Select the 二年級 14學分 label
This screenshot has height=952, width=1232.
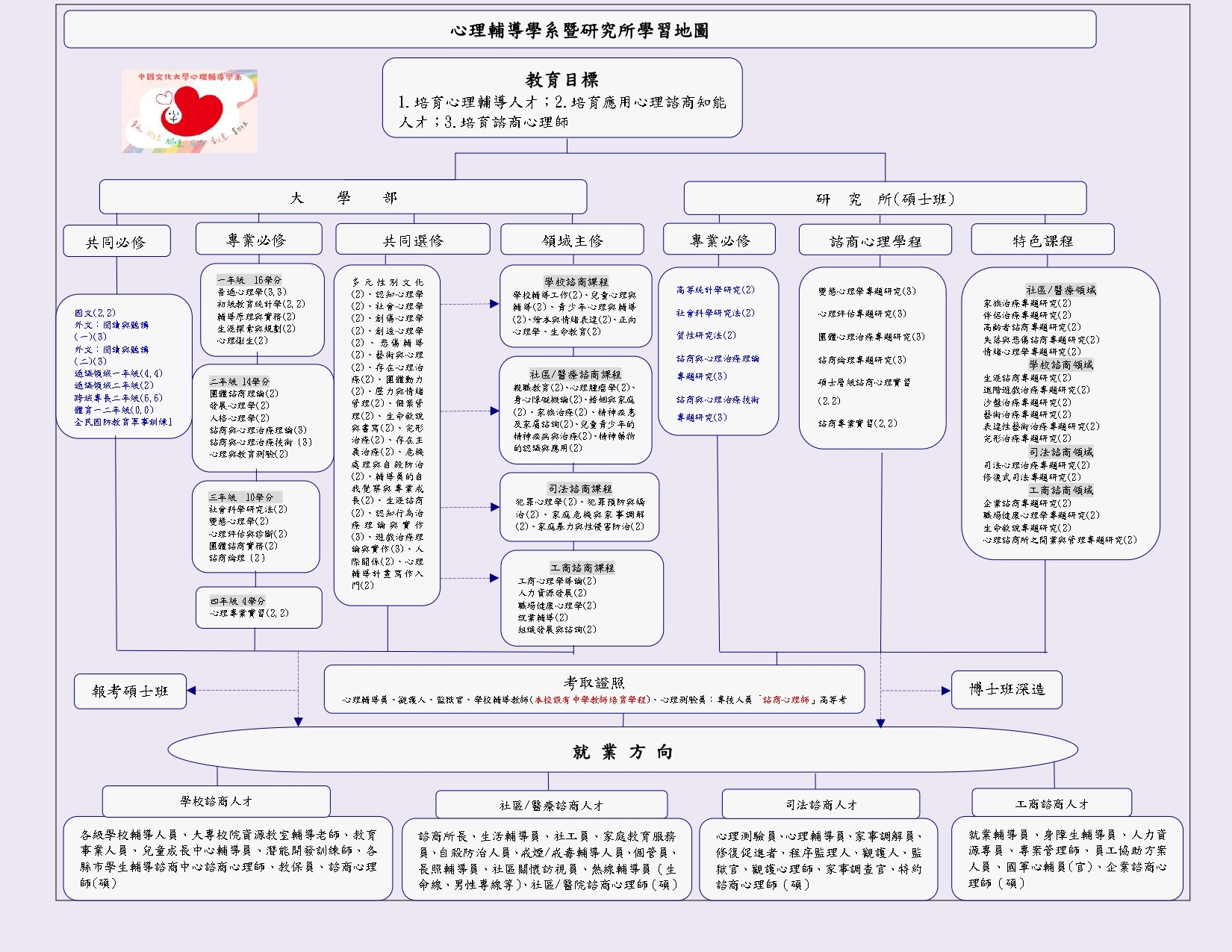click(239, 382)
